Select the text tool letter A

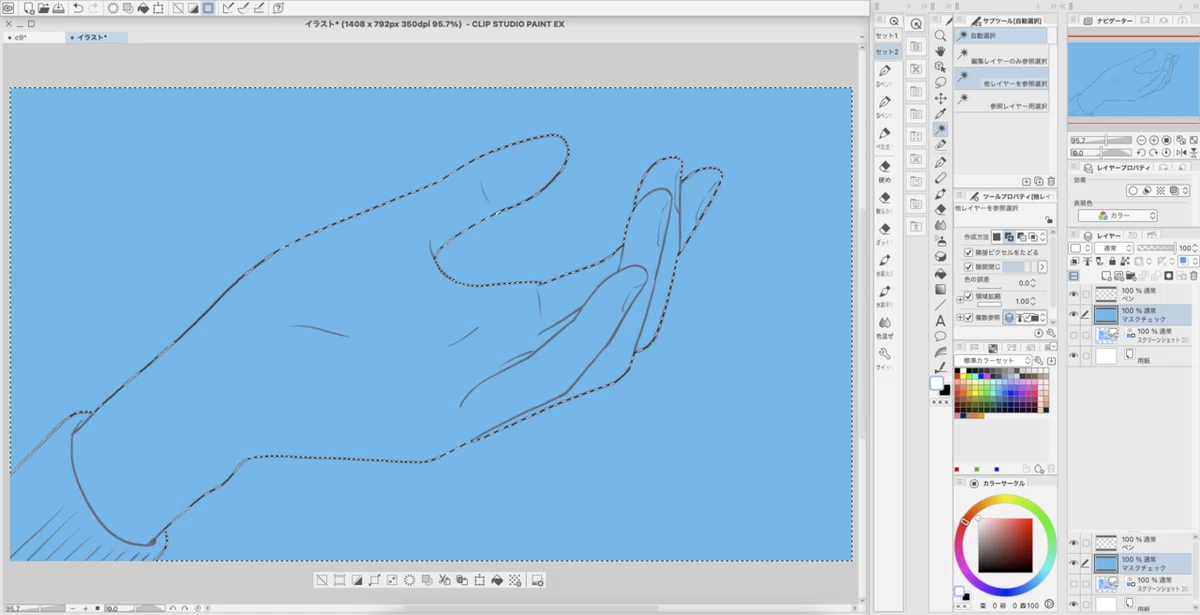click(x=940, y=320)
